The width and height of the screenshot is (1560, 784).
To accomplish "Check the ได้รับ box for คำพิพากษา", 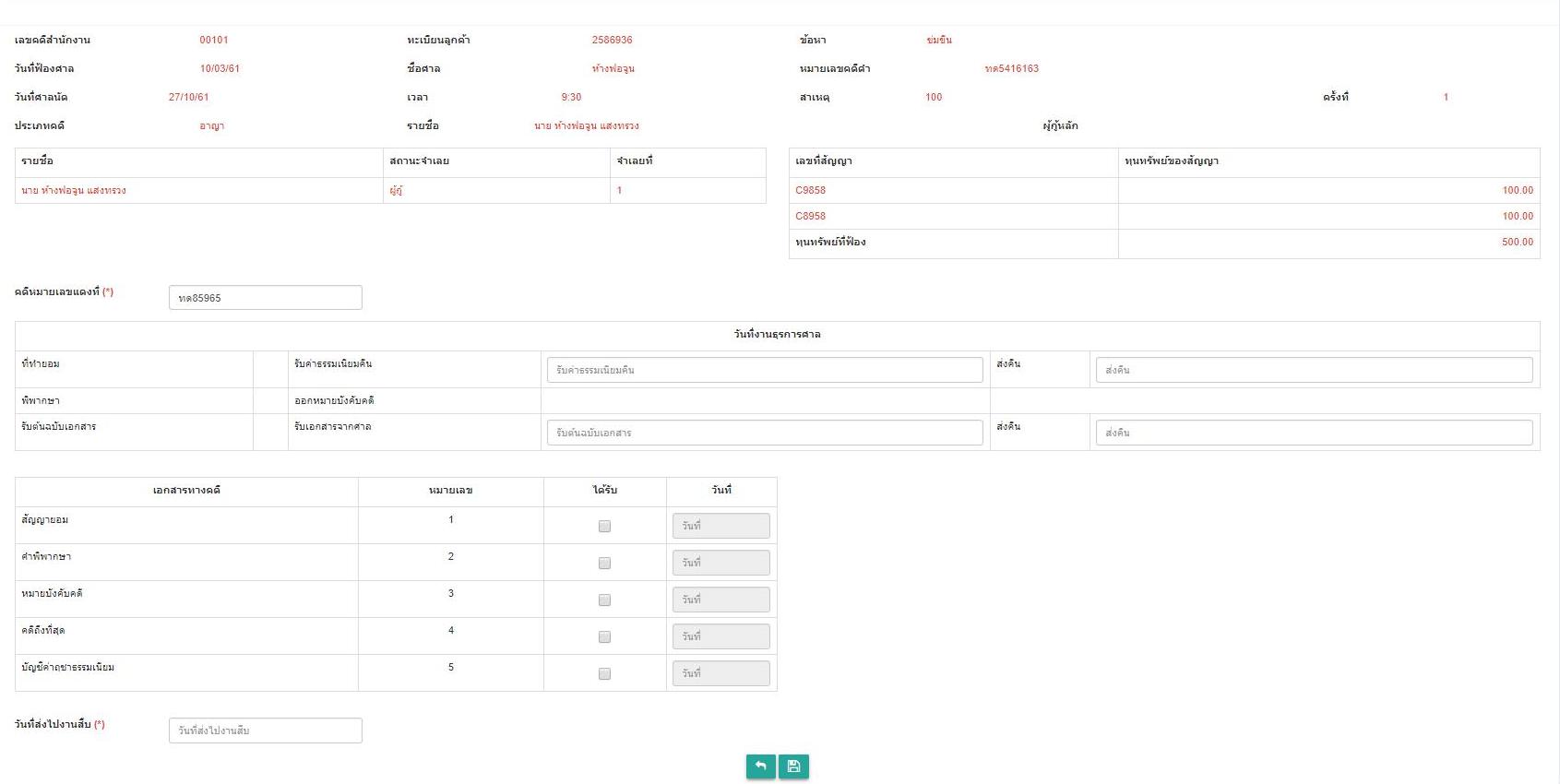I will click(604, 564).
